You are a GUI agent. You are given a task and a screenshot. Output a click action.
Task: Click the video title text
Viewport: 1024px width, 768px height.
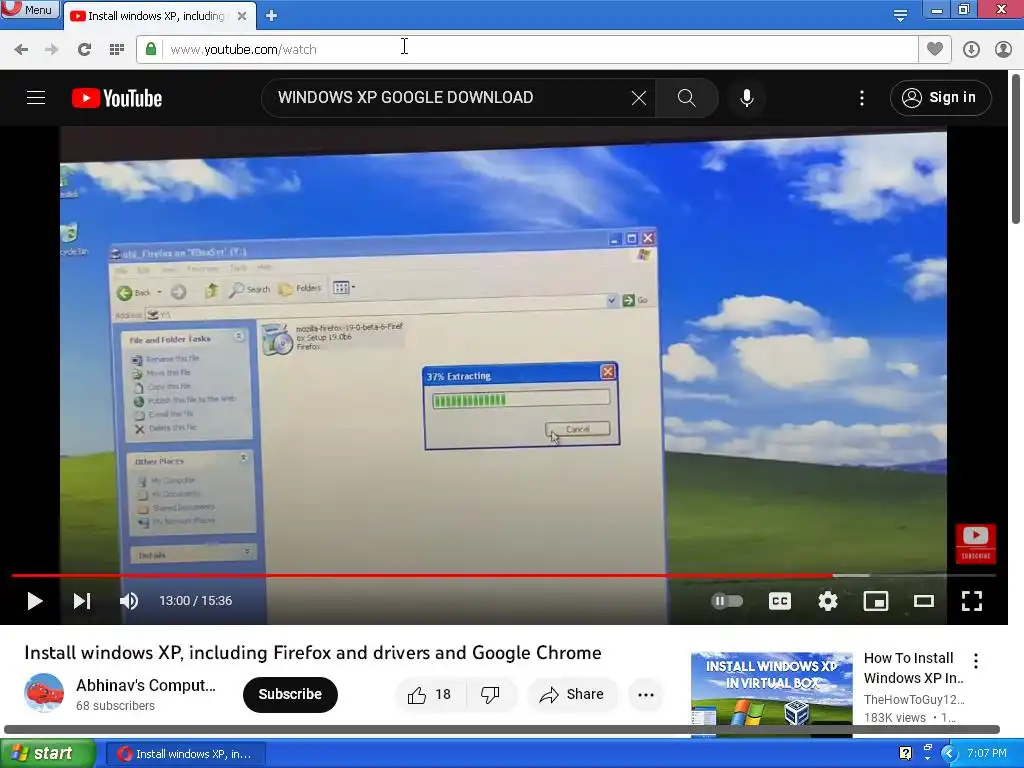313,653
